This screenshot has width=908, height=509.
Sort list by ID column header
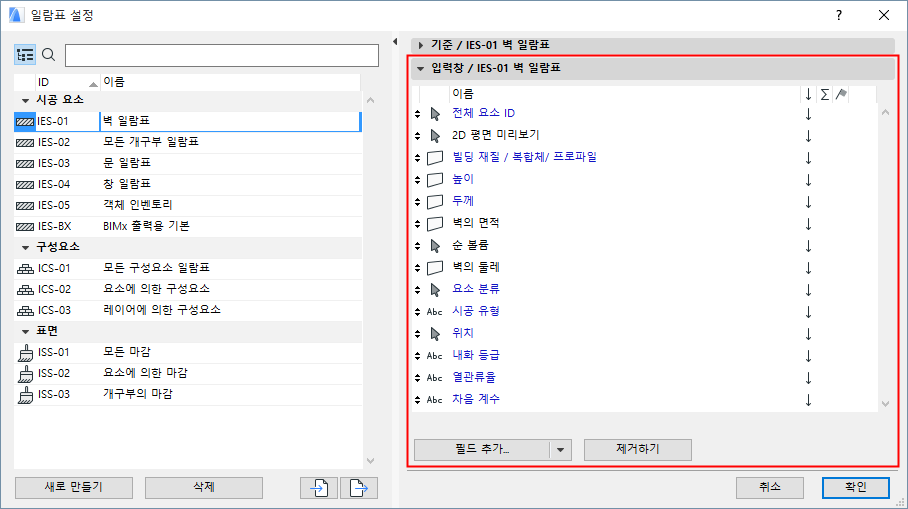(68, 82)
